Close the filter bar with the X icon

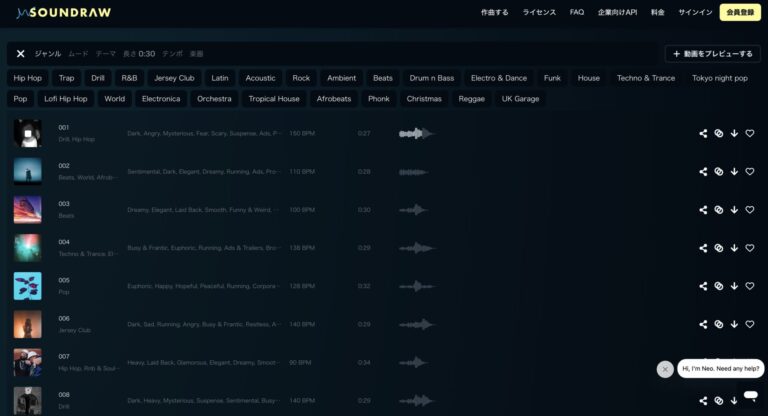point(20,54)
